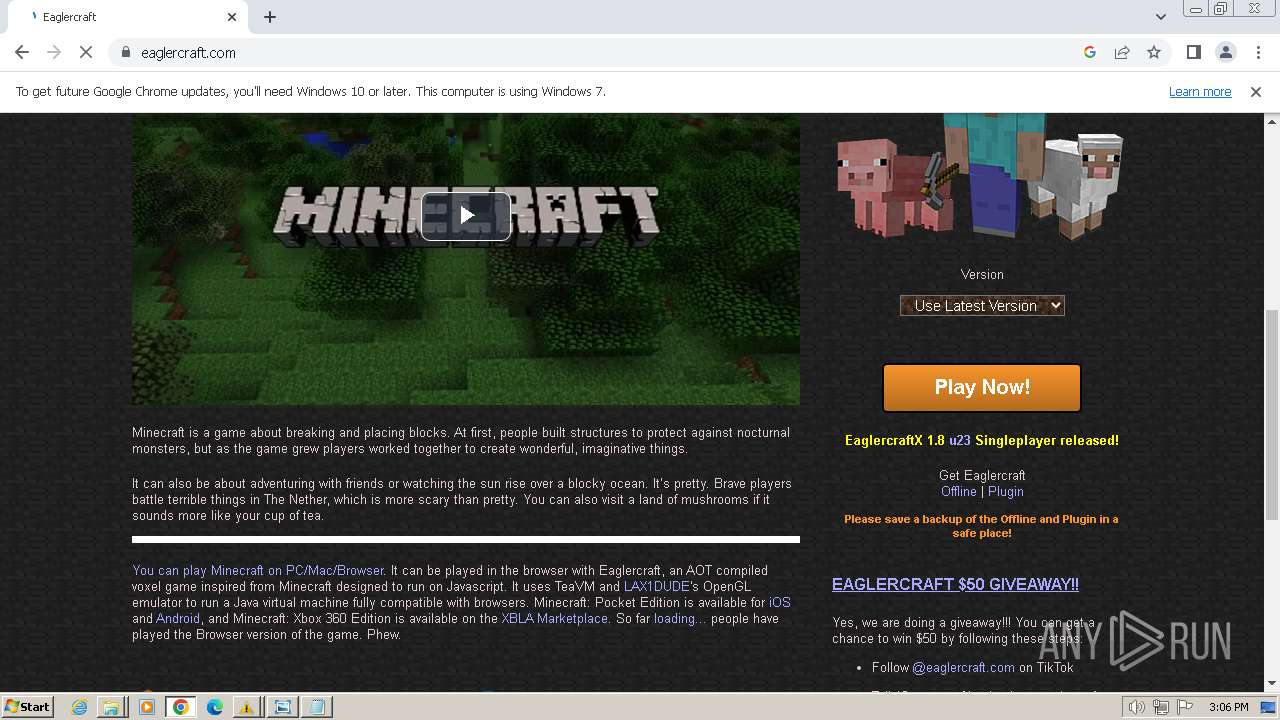Get the Eaglercraft Plugin link
Viewport: 1280px width, 720px height.
click(x=1006, y=491)
